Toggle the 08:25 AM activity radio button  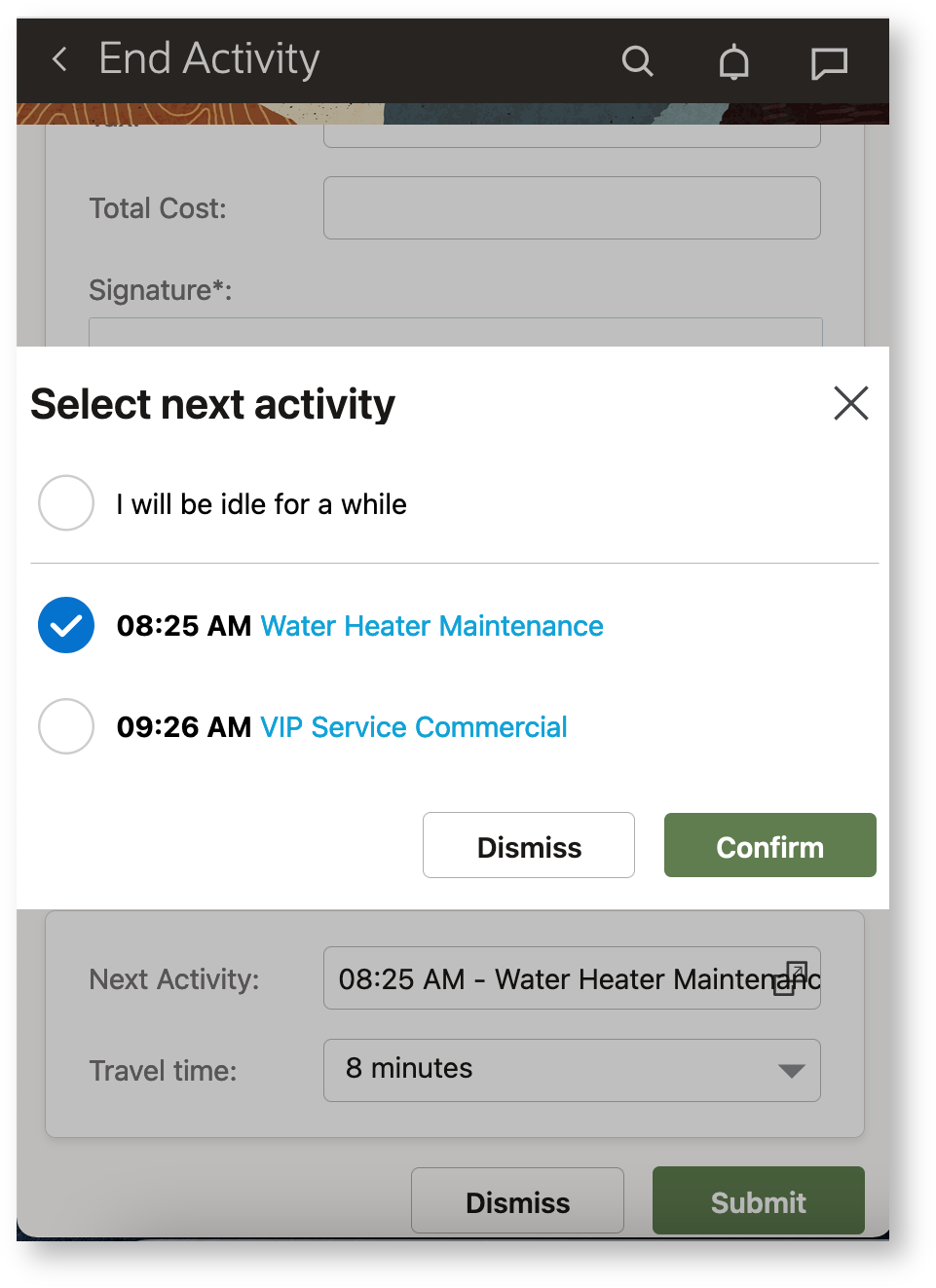[66, 625]
